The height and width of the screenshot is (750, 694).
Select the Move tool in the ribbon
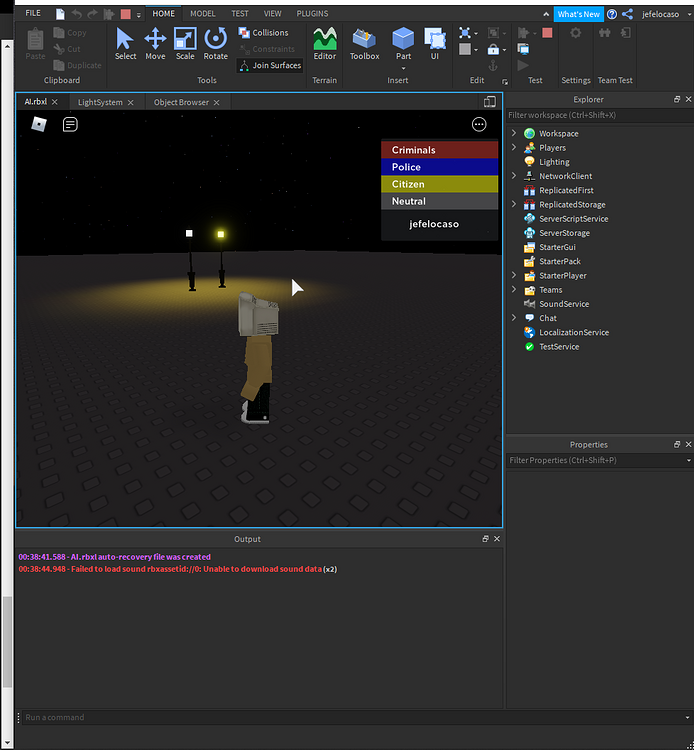point(155,44)
